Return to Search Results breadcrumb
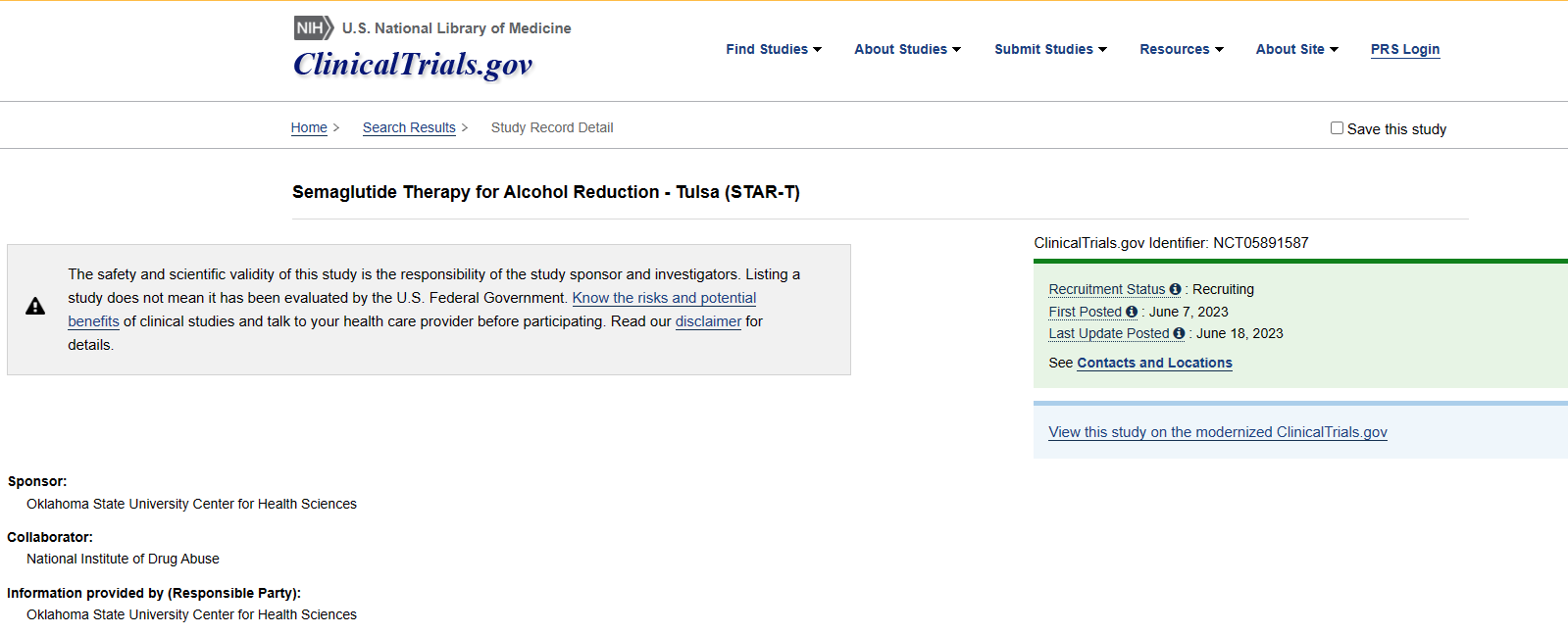 409,127
